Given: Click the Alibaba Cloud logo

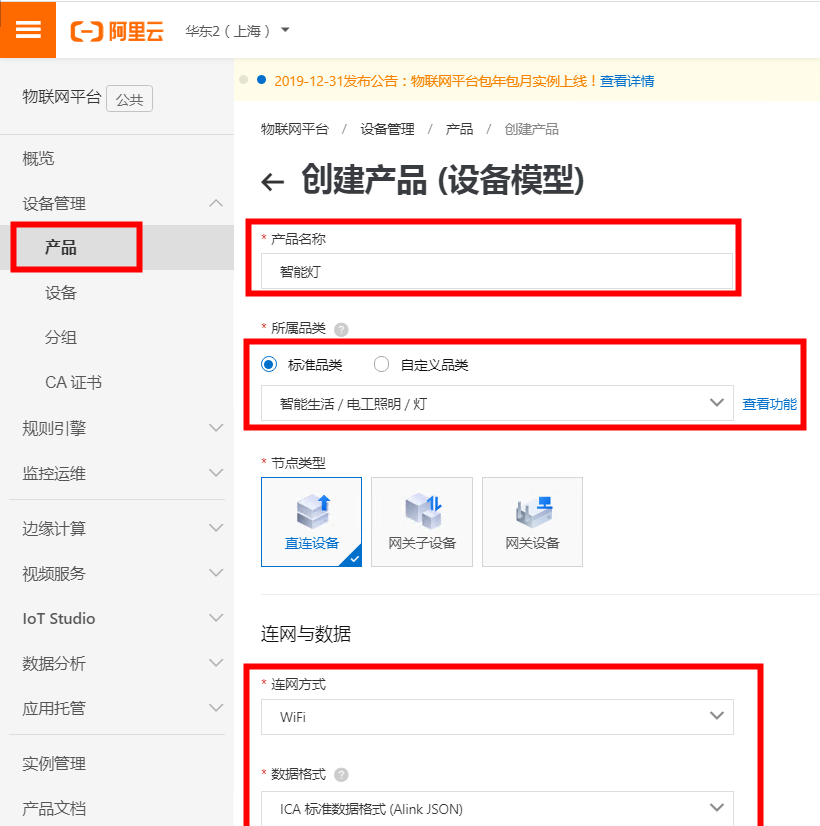Looking at the screenshot, I should tap(117, 32).
